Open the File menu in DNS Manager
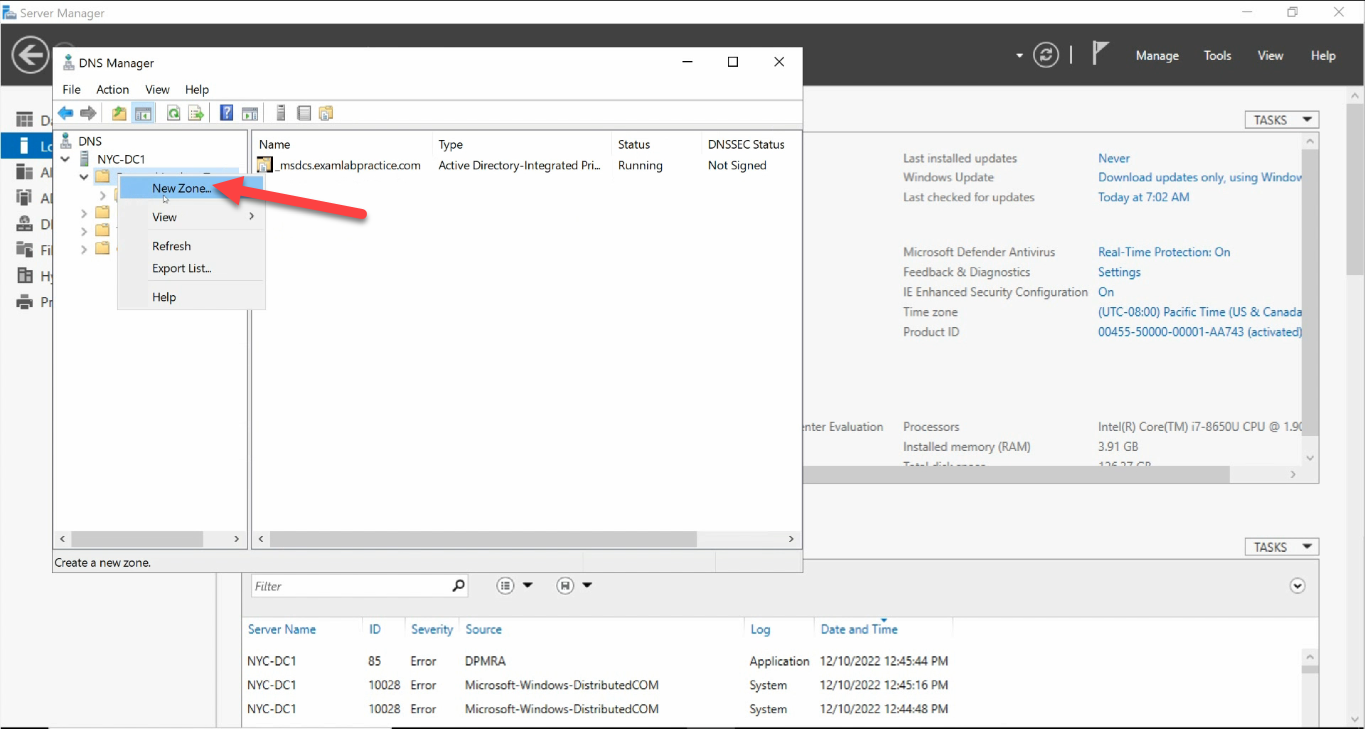 [x=72, y=89]
